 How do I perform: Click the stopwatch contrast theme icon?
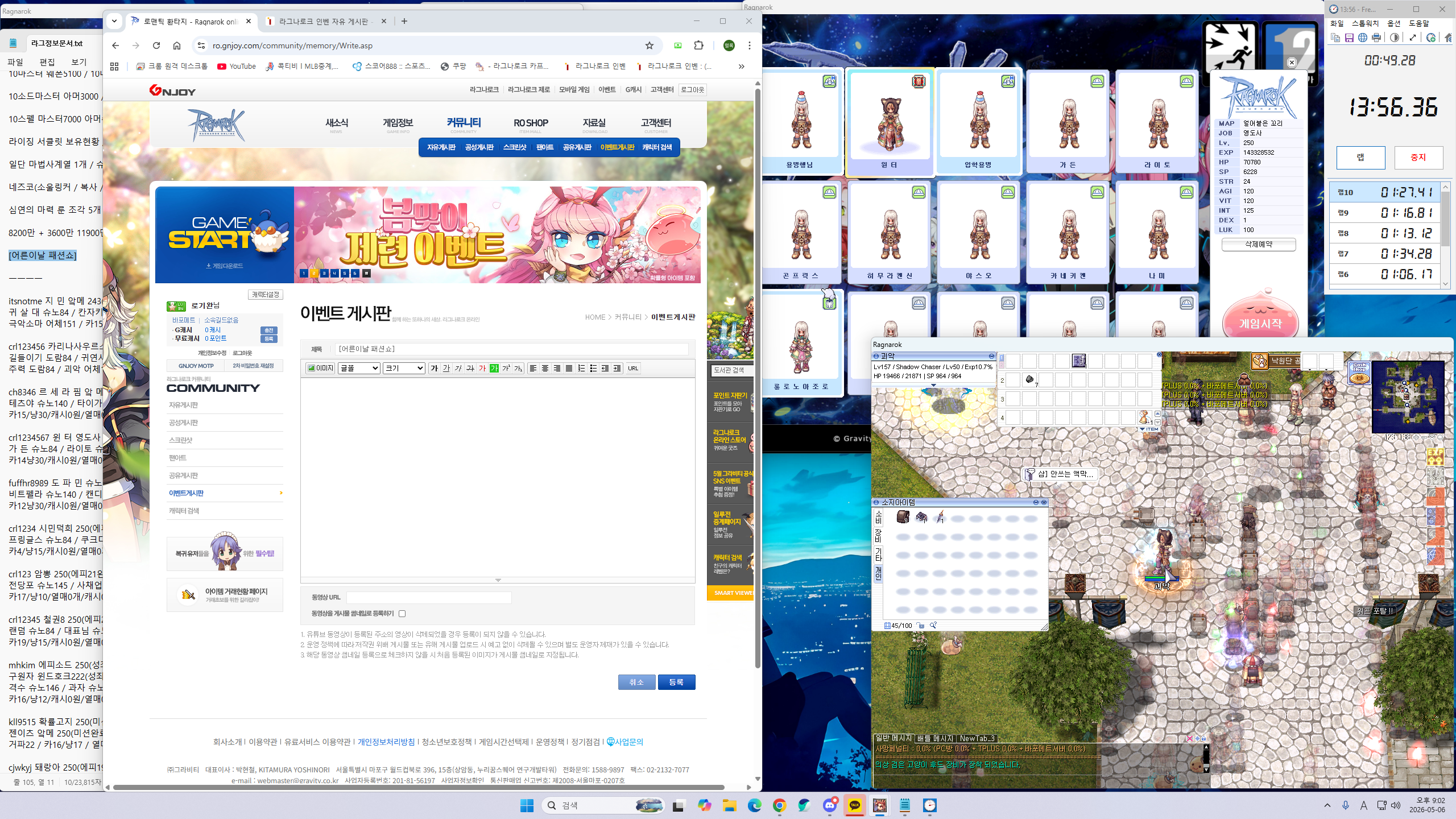click(x=1395, y=38)
